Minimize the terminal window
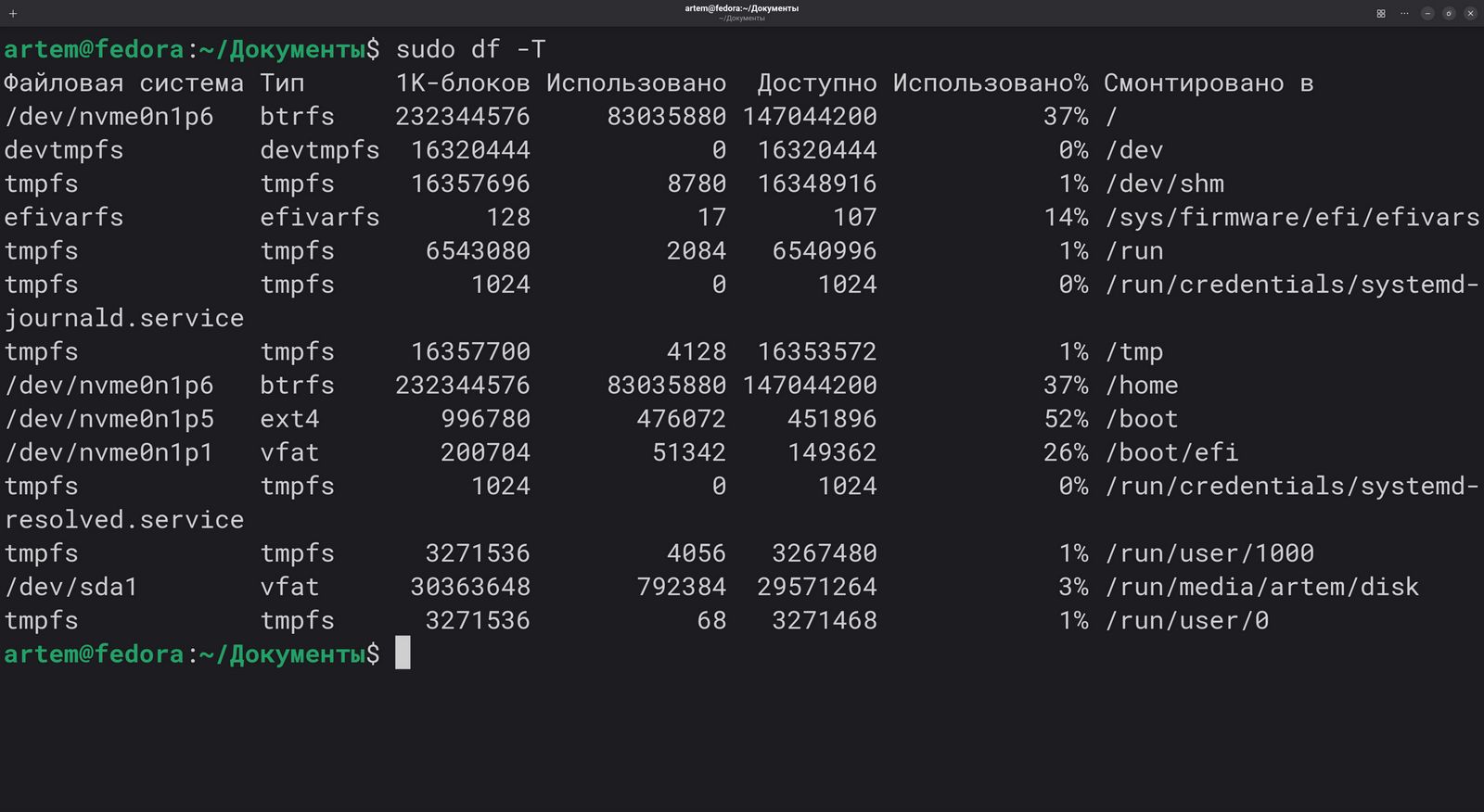 (x=1427, y=13)
